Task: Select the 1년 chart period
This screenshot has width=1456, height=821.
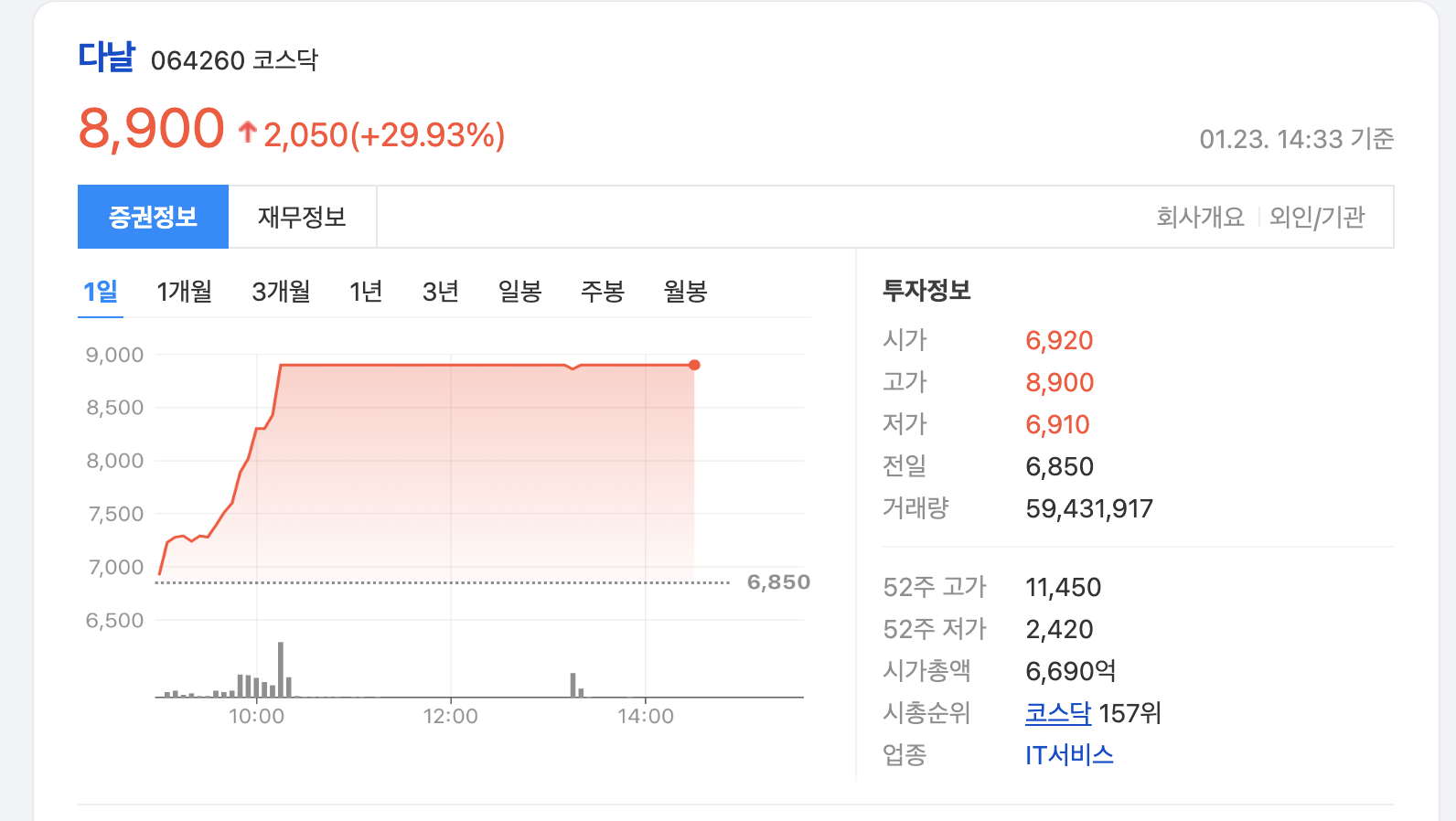Action: tap(365, 291)
